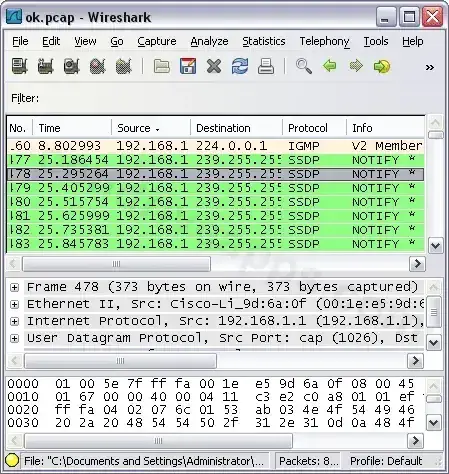Image resolution: width=449 pixels, height=474 pixels.
Task: Select the IGMP packet at 8.802993
Action: (216, 146)
